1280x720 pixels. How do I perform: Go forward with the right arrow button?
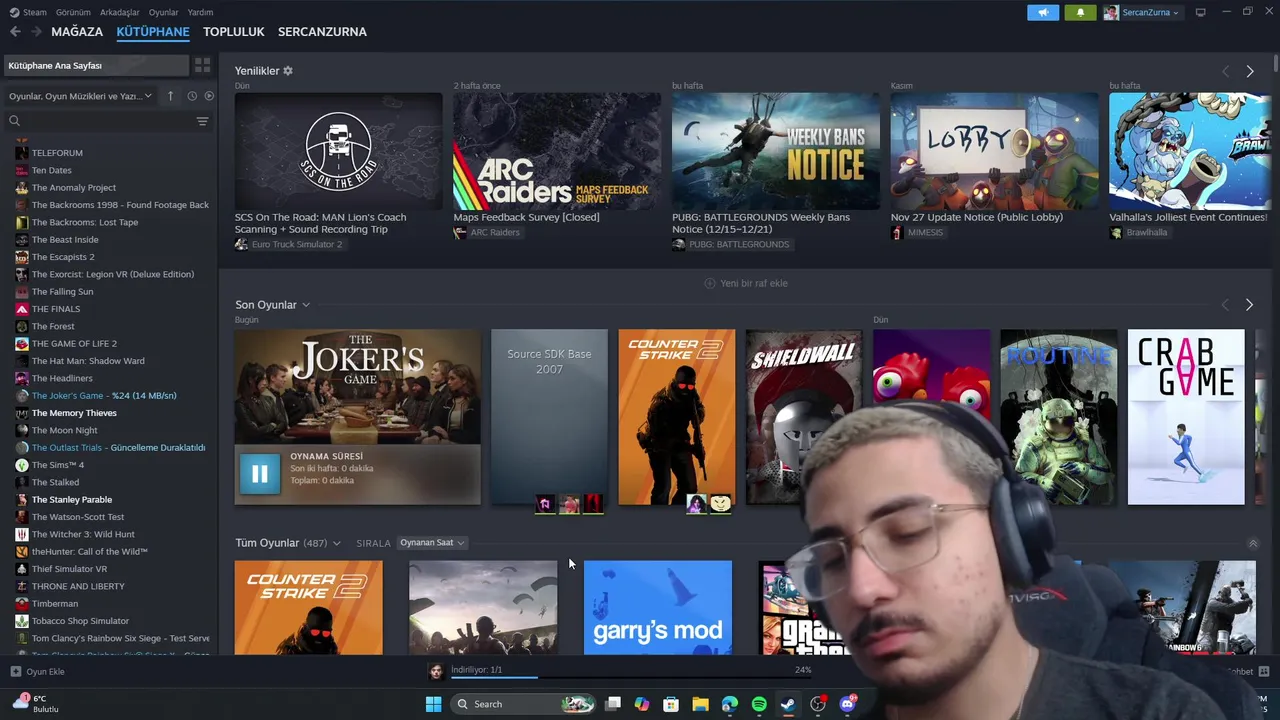[36, 32]
